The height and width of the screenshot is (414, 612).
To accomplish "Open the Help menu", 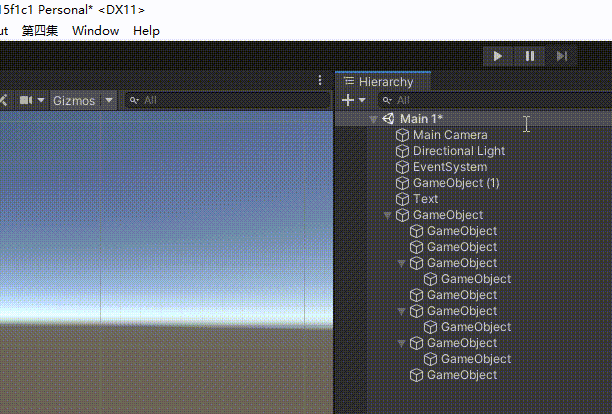I will click(x=146, y=30).
